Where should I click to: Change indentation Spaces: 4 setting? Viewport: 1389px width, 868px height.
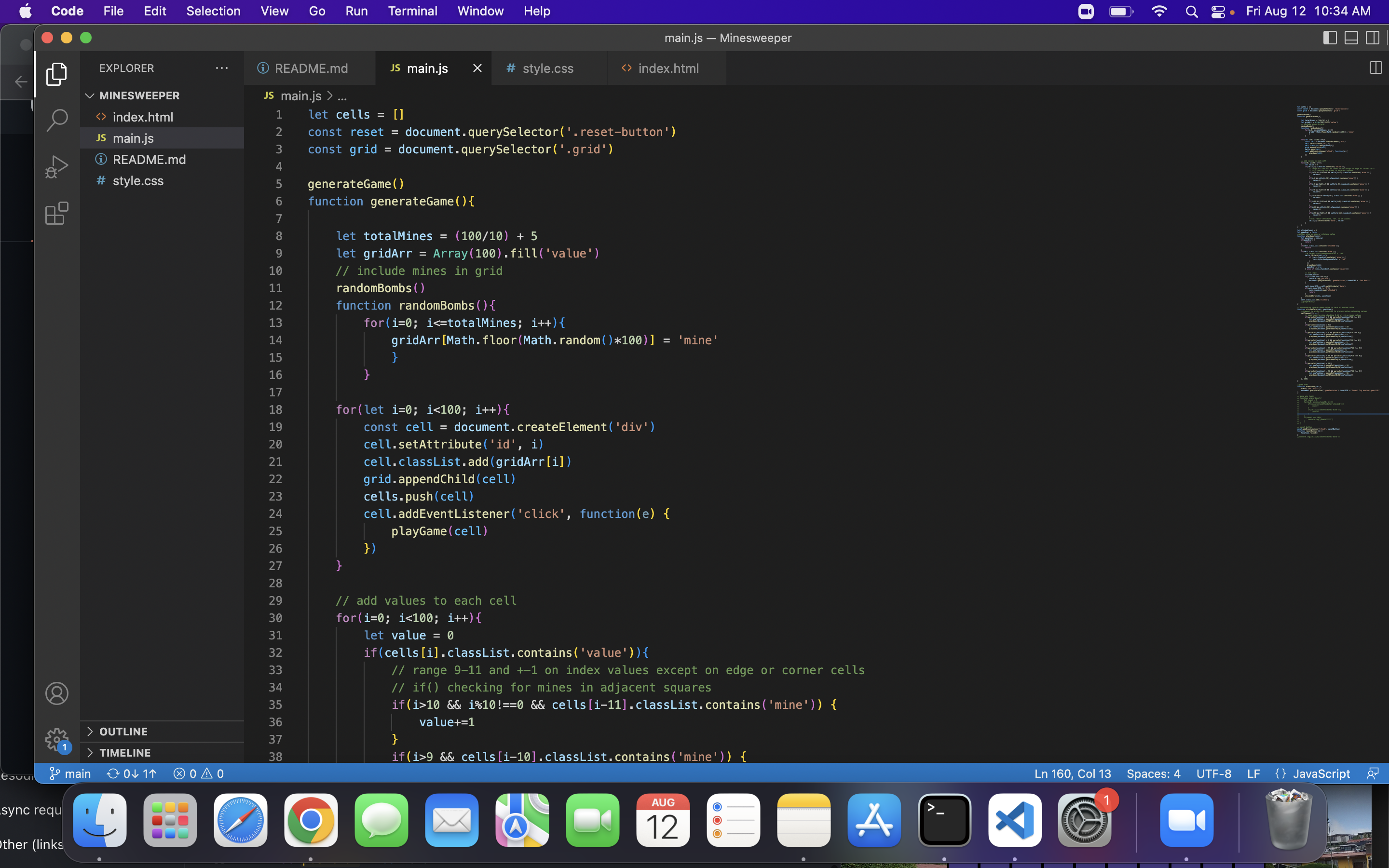click(x=1153, y=773)
